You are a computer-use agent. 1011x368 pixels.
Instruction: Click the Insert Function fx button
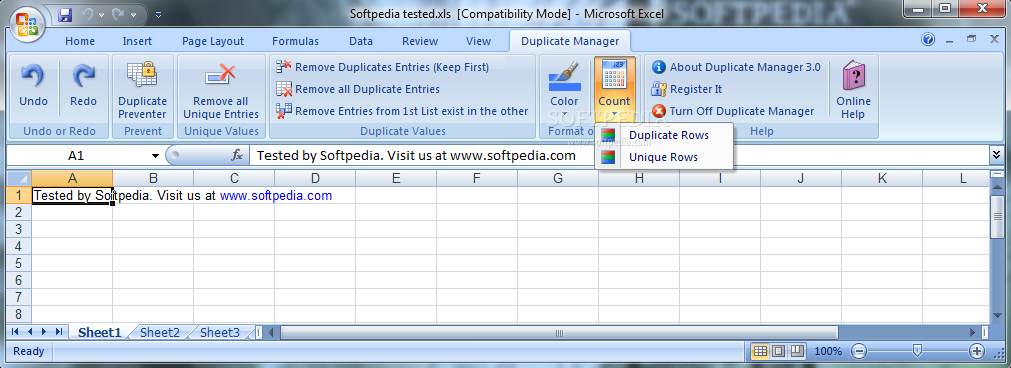(x=237, y=155)
